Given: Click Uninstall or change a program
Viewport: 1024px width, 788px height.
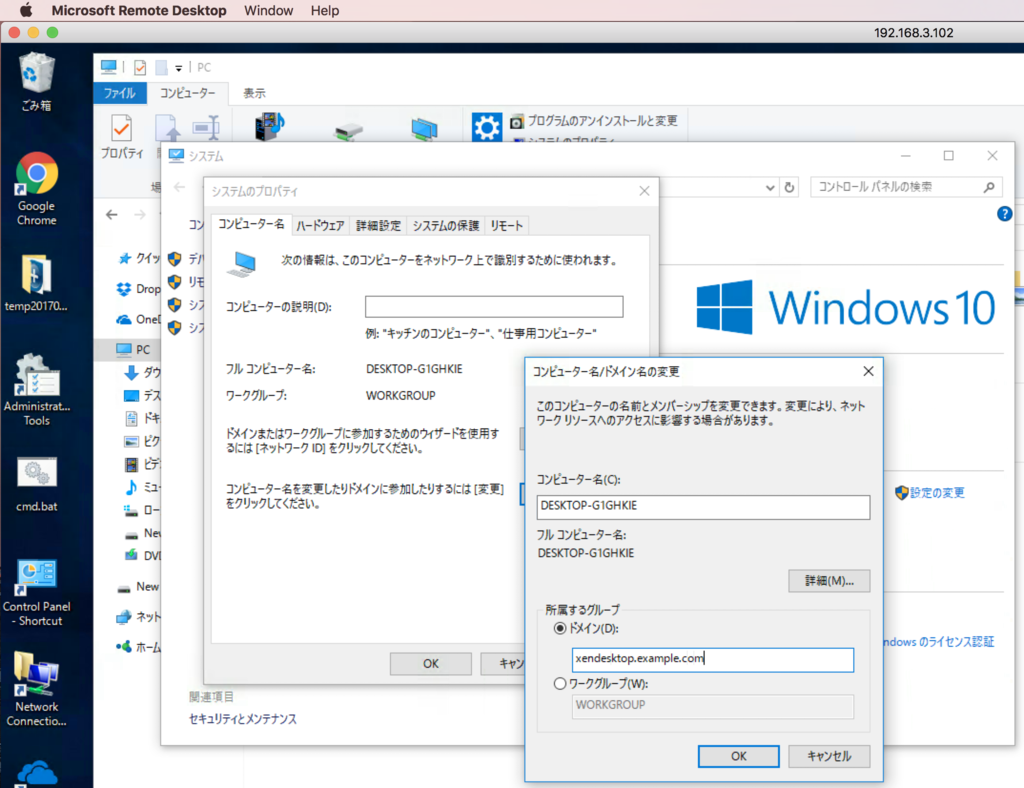Looking at the screenshot, I should tap(594, 121).
